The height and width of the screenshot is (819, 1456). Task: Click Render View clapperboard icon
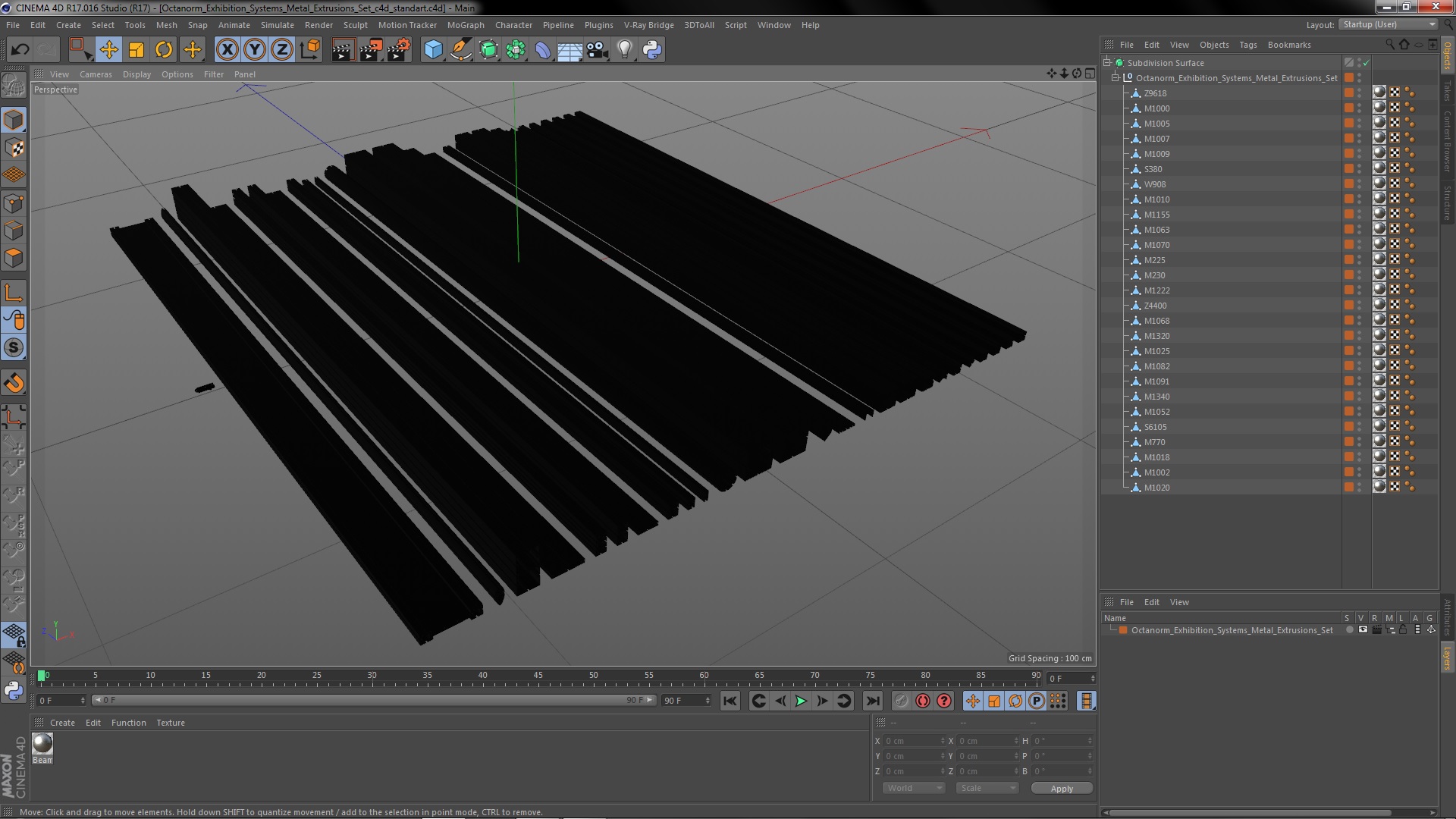coord(343,50)
